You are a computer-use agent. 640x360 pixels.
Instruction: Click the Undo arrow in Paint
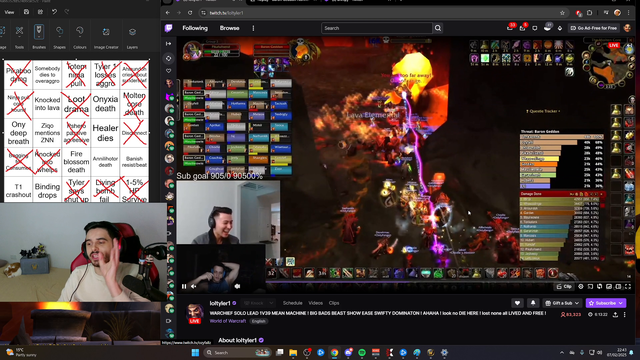tap(54, 12)
